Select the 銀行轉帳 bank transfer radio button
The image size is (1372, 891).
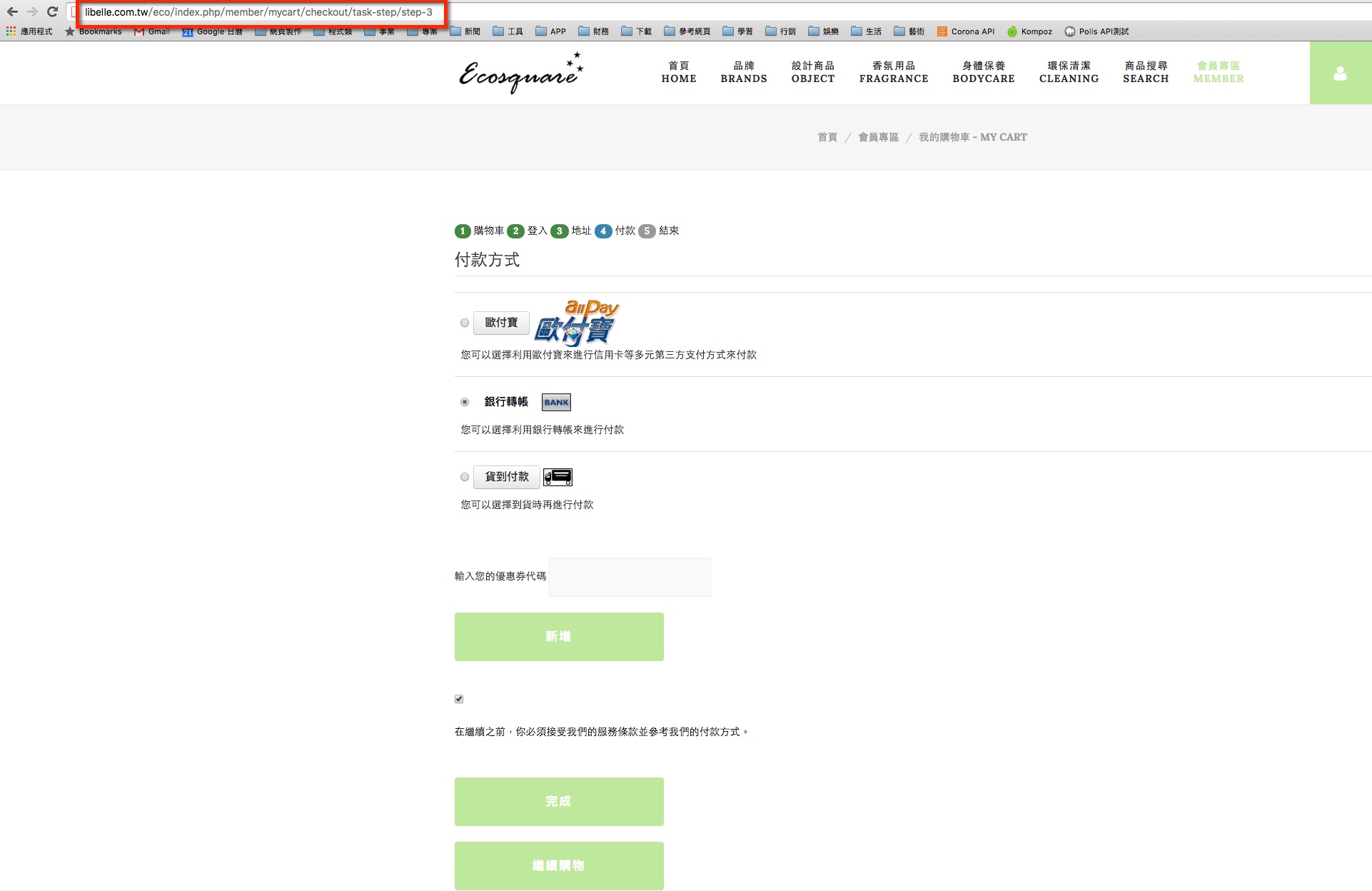tap(465, 402)
